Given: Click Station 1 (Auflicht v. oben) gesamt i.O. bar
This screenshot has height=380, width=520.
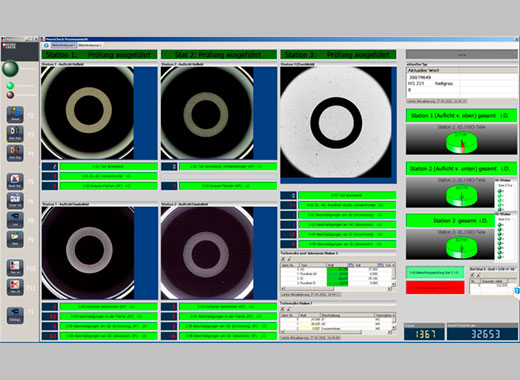Looking at the screenshot, I should point(462,116).
